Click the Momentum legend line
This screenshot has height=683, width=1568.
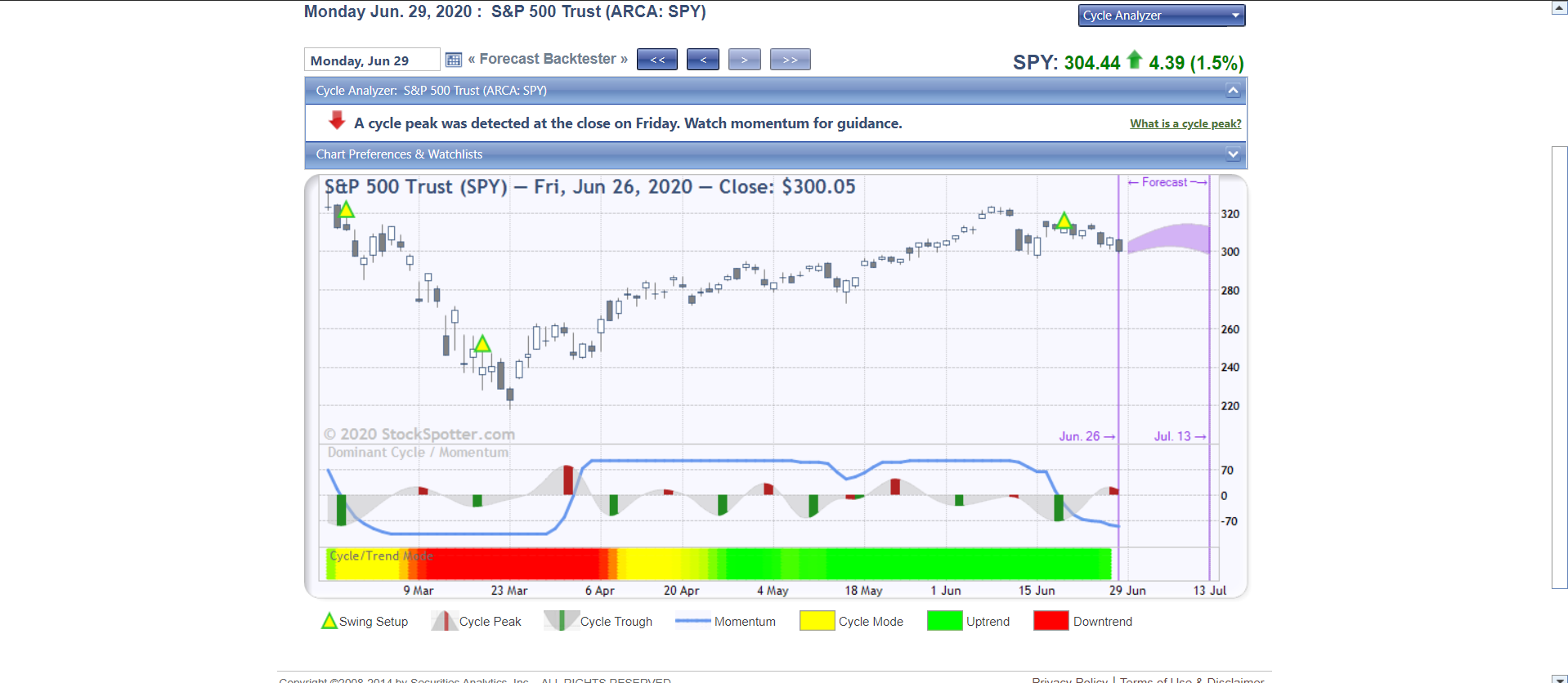coord(693,622)
